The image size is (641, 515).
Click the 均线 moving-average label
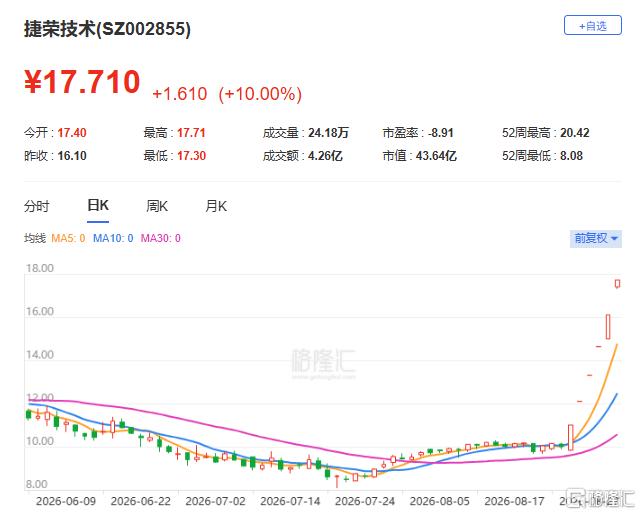coord(35,238)
